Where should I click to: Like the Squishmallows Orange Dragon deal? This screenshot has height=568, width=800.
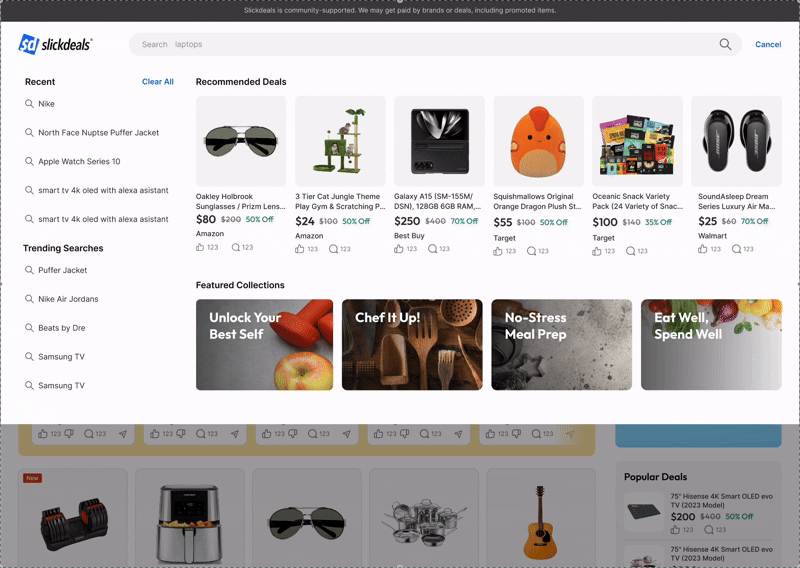click(x=498, y=251)
